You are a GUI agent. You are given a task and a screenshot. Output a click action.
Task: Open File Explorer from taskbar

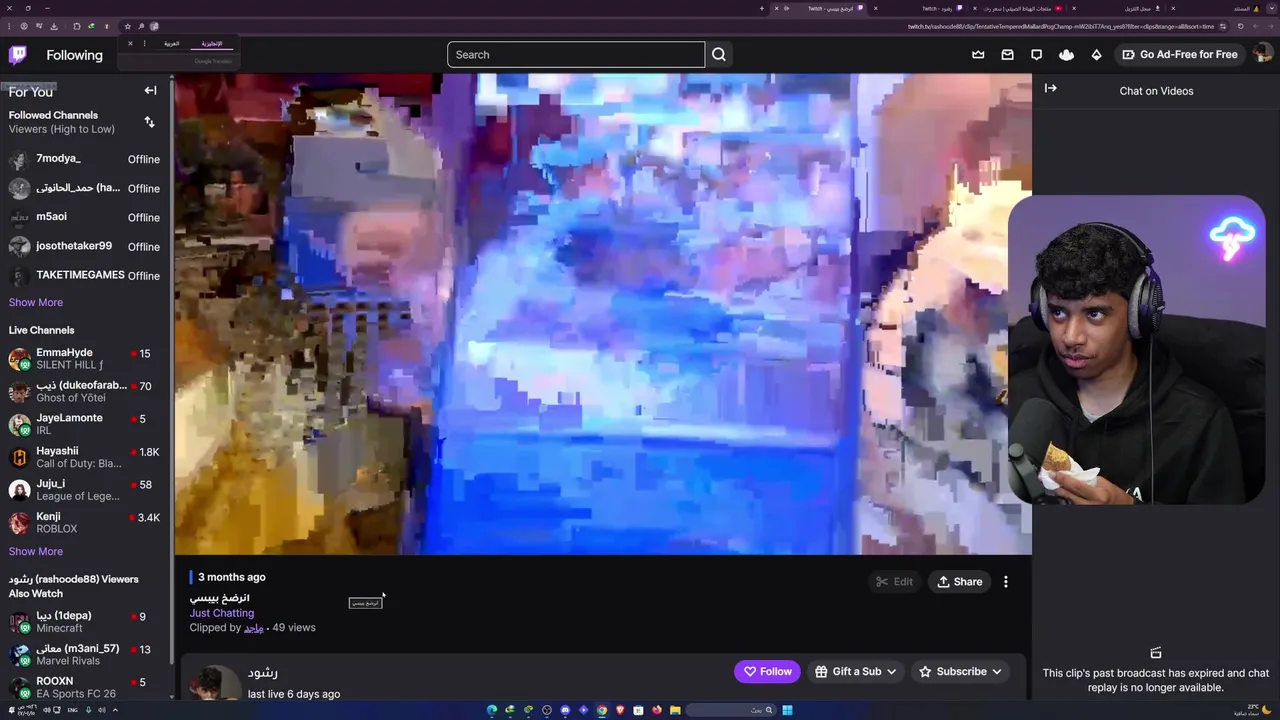675,710
